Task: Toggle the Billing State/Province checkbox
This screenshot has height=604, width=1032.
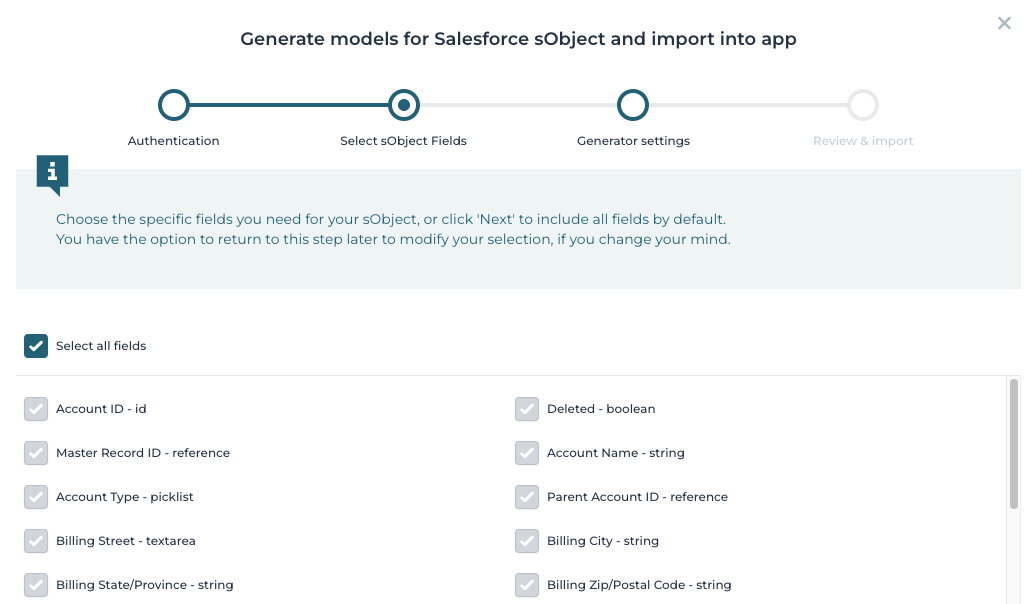Action: coord(36,585)
